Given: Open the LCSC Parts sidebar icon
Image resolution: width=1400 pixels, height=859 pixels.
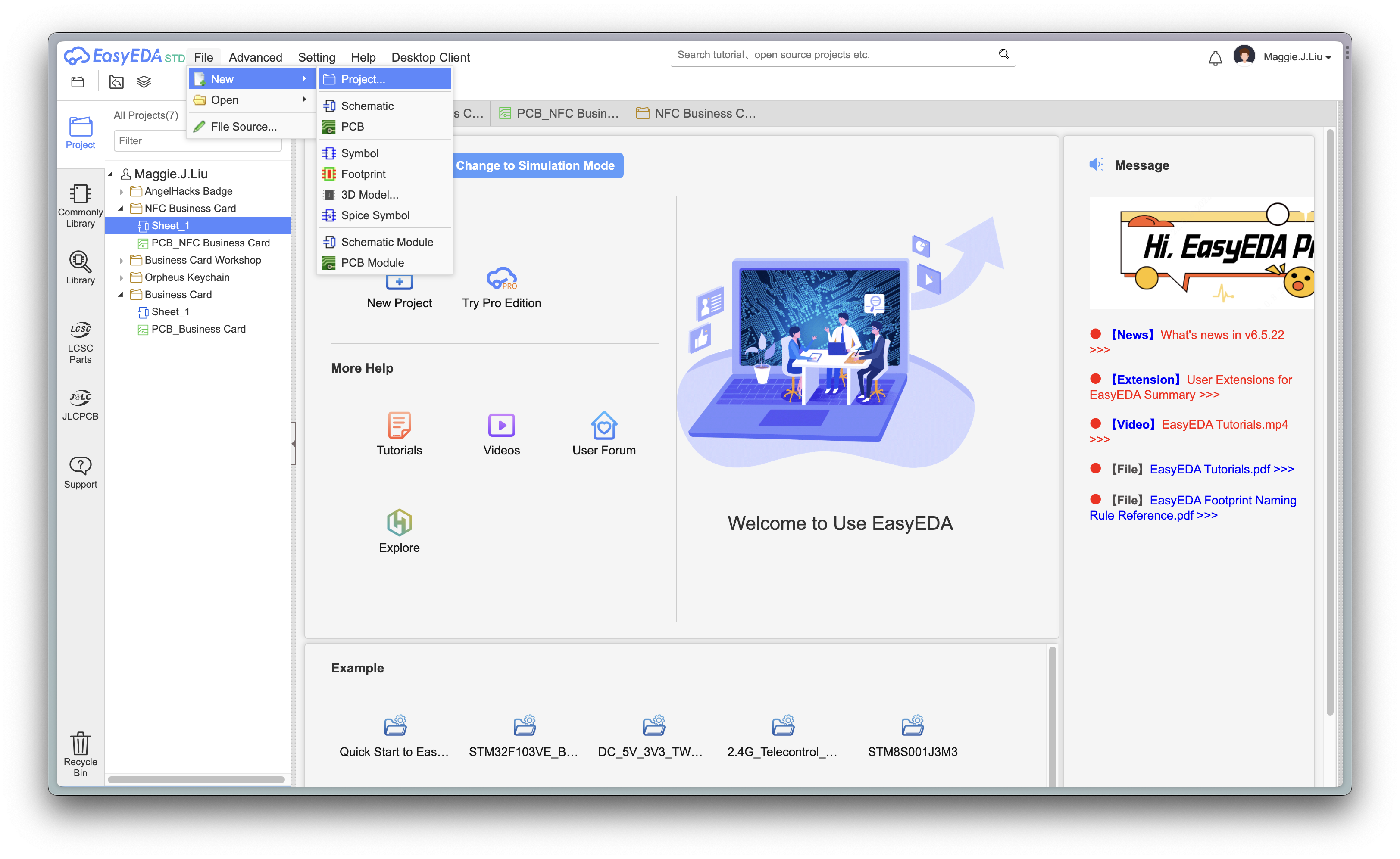Looking at the screenshot, I should 80,342.
